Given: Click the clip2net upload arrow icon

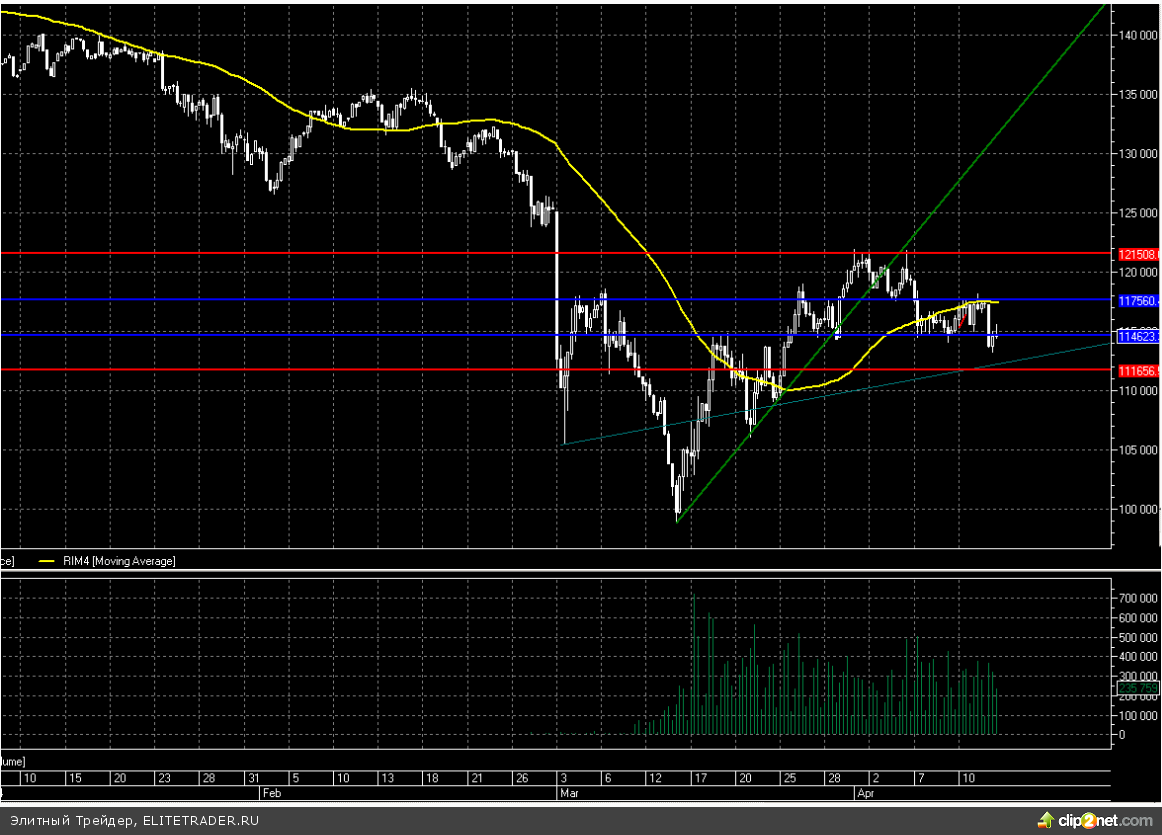Looking at the screenshot, I should [x=1046, y=820].
